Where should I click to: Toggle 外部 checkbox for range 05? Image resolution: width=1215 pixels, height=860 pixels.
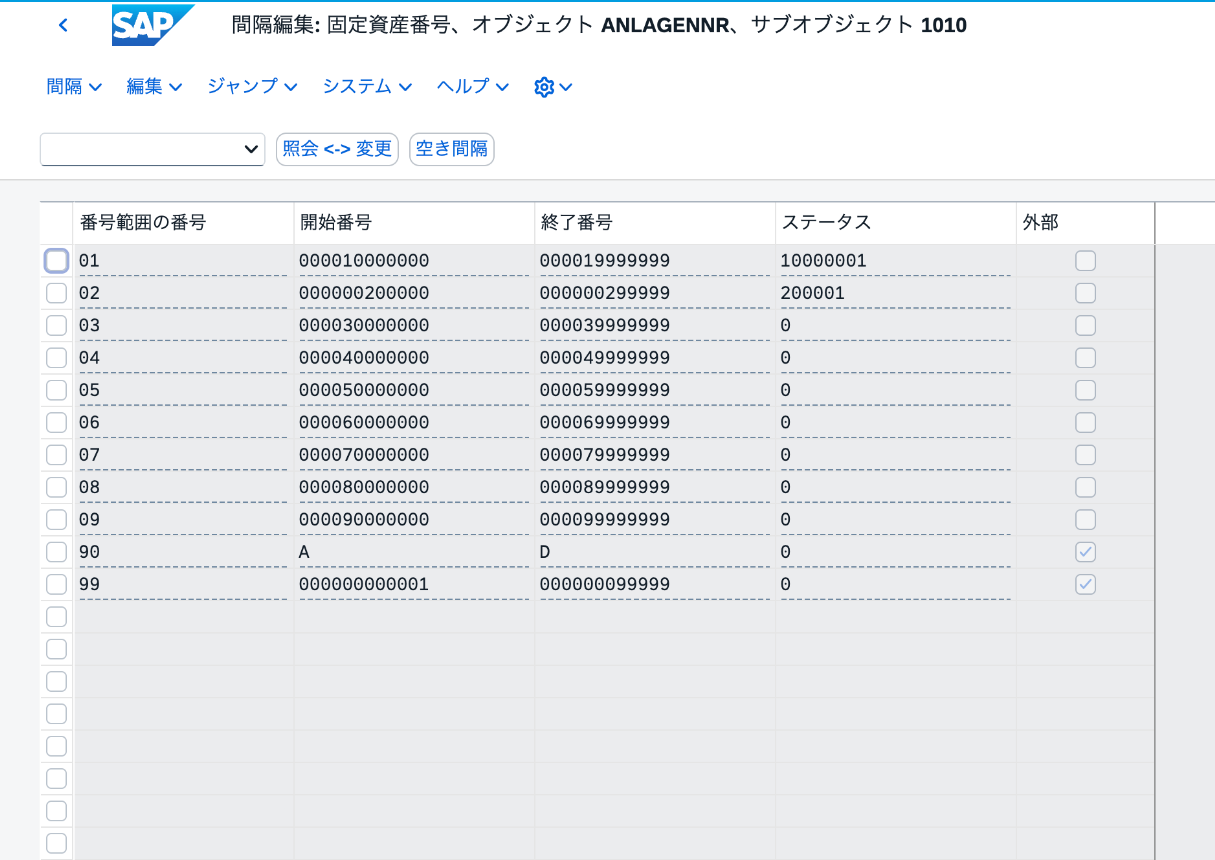pos(1085,390)
